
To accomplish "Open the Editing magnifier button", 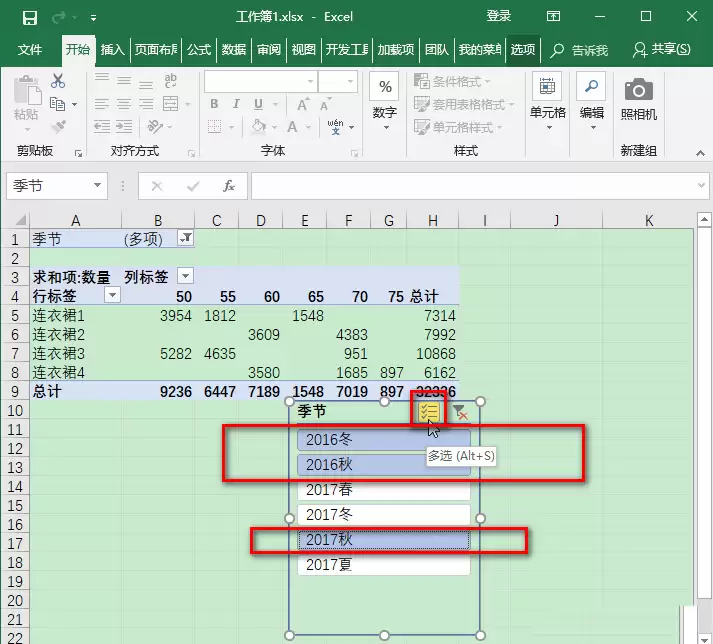I will 591,86.
